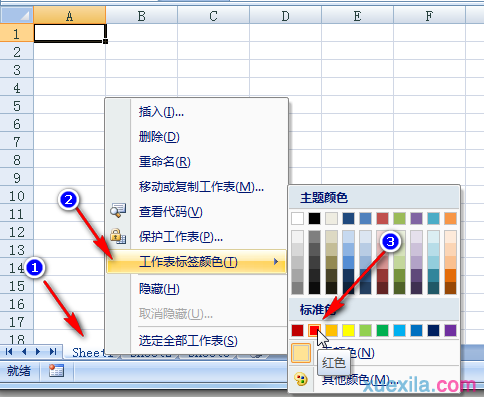
Task: Choose light green standard color swatch
Action: [x=365, y=330]
